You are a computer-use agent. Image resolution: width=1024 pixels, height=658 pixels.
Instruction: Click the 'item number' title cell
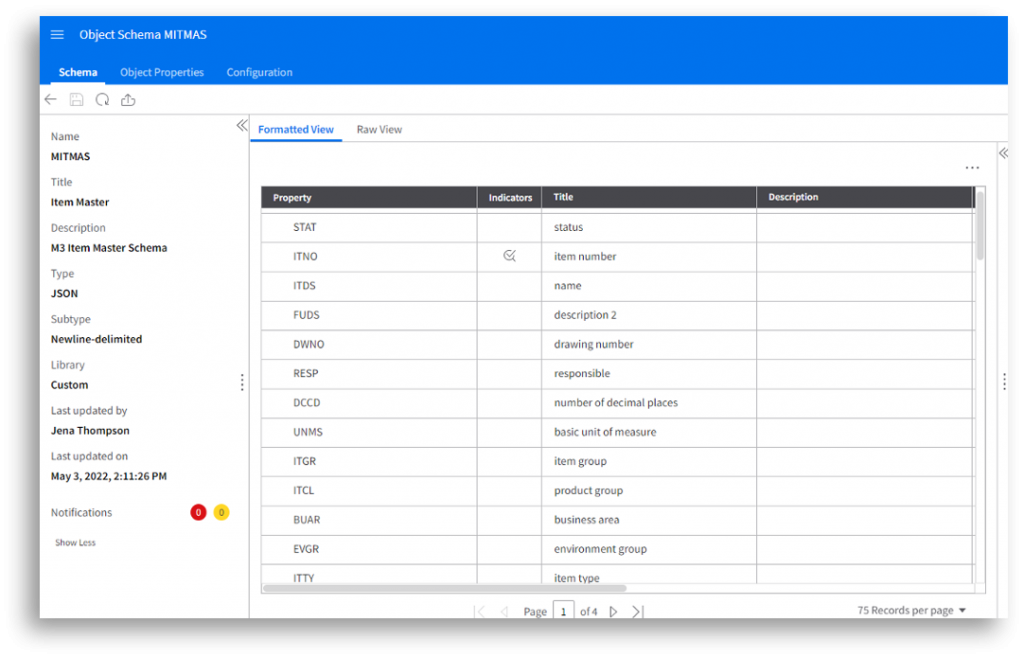click(649, 257)
